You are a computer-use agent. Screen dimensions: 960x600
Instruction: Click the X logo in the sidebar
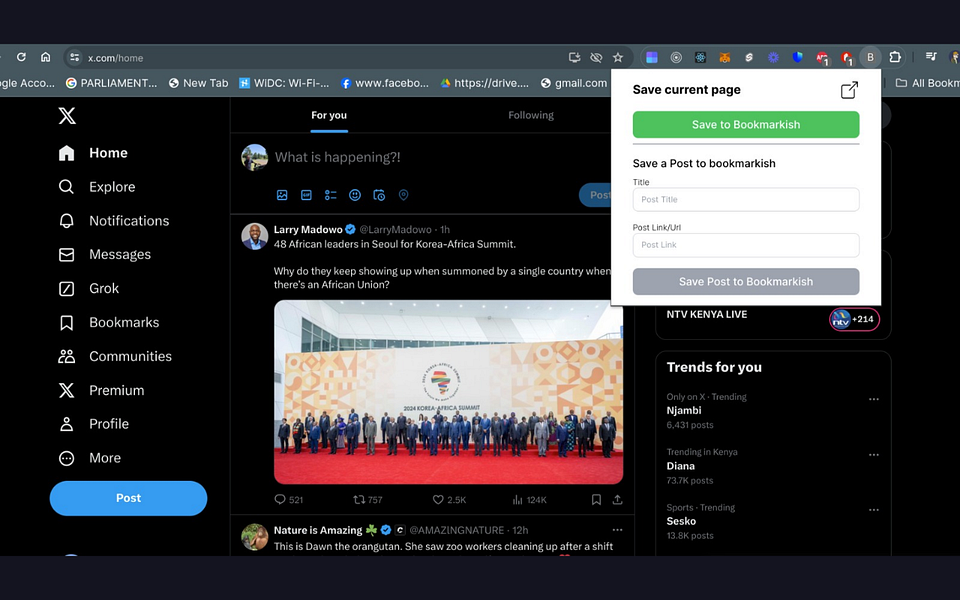(x=67, y=115)
